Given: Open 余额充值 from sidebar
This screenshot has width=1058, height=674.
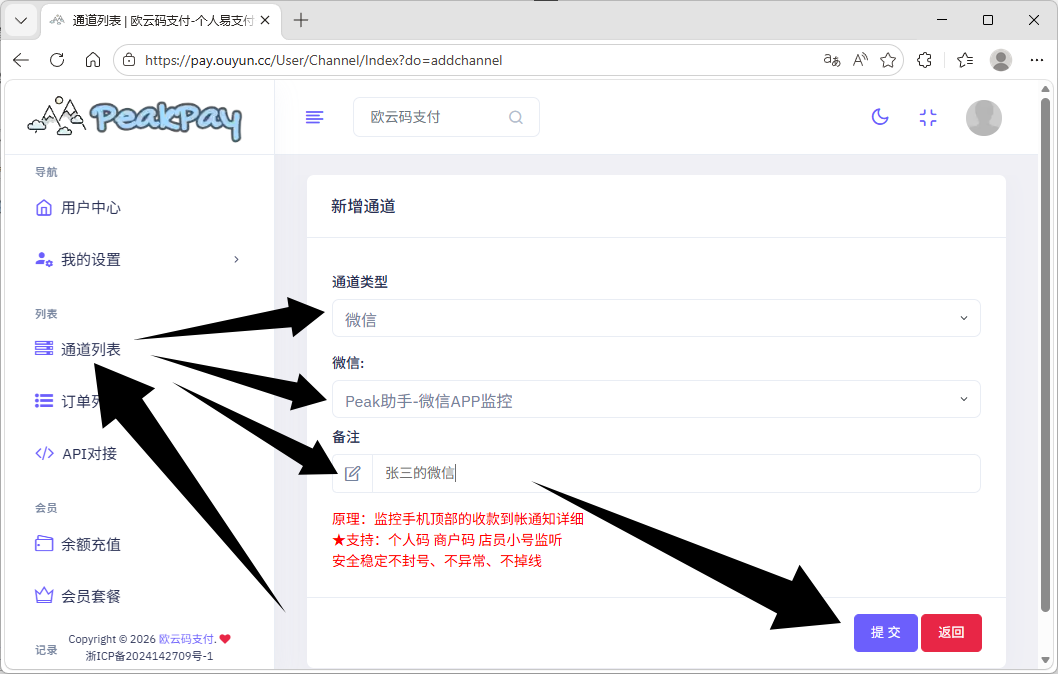Looking at the screenshot, I should tap(90, 545).
